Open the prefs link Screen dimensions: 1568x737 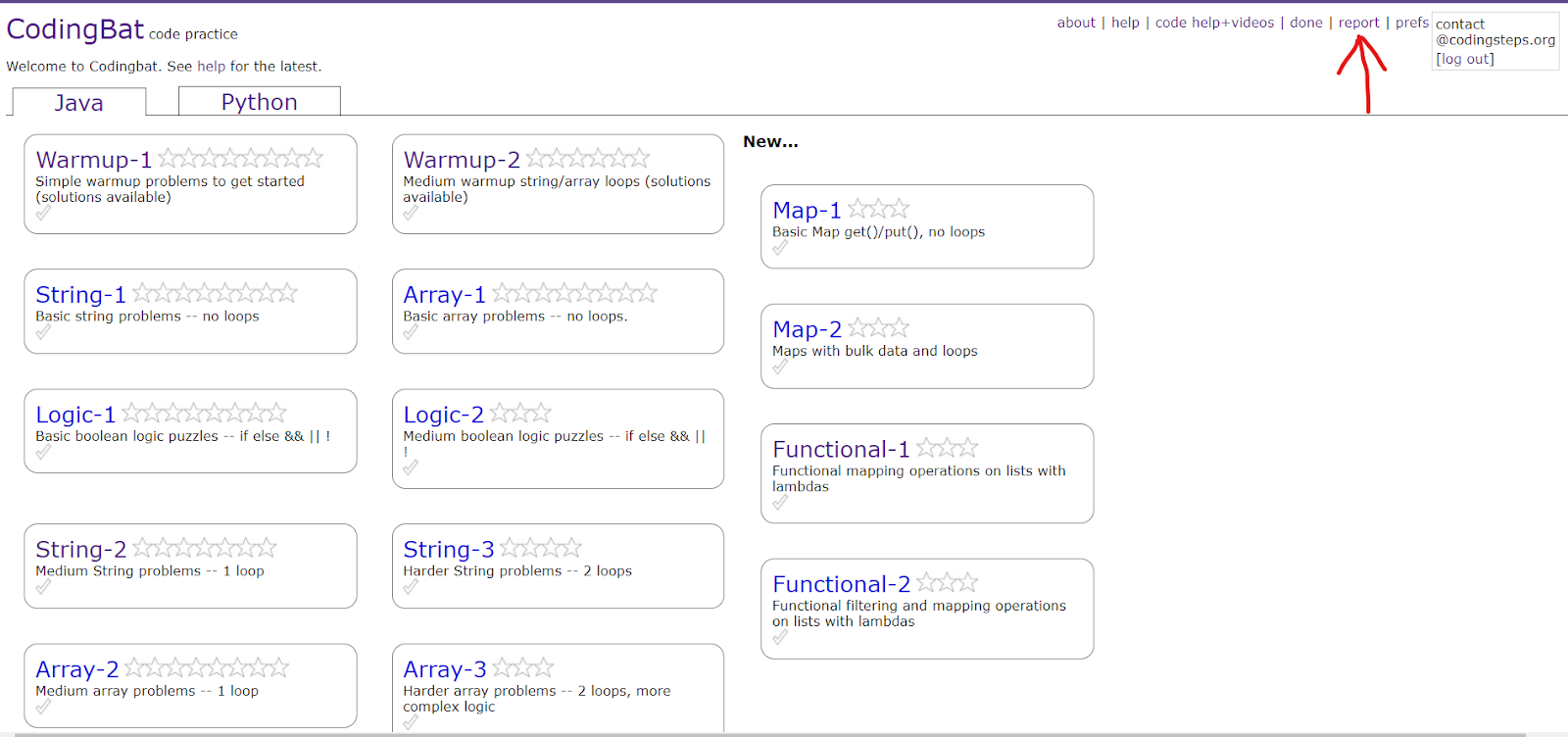tap(1412, 23)
